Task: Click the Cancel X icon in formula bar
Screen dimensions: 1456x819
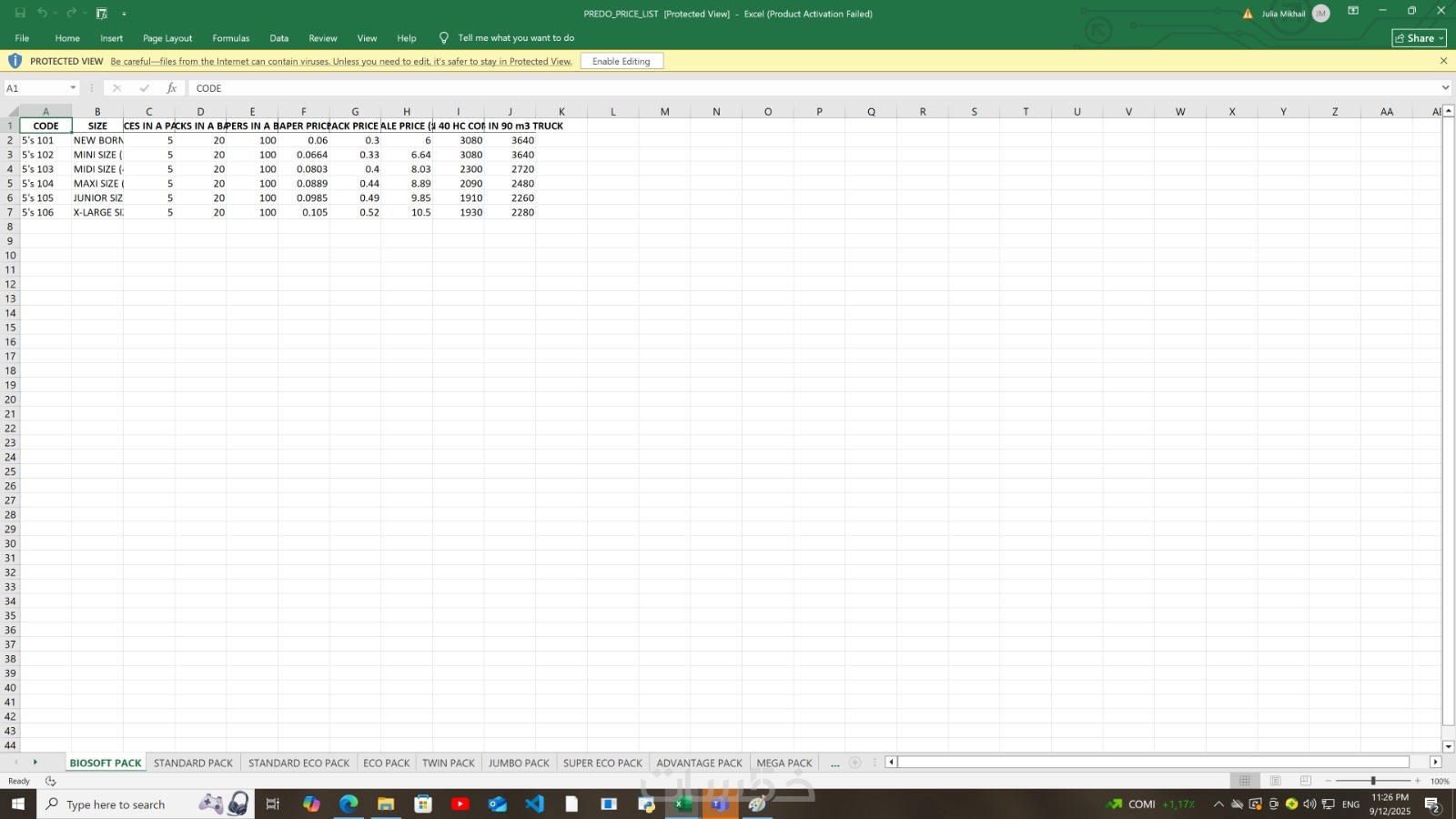Action: pyautogui.click(x=116, y=88)
